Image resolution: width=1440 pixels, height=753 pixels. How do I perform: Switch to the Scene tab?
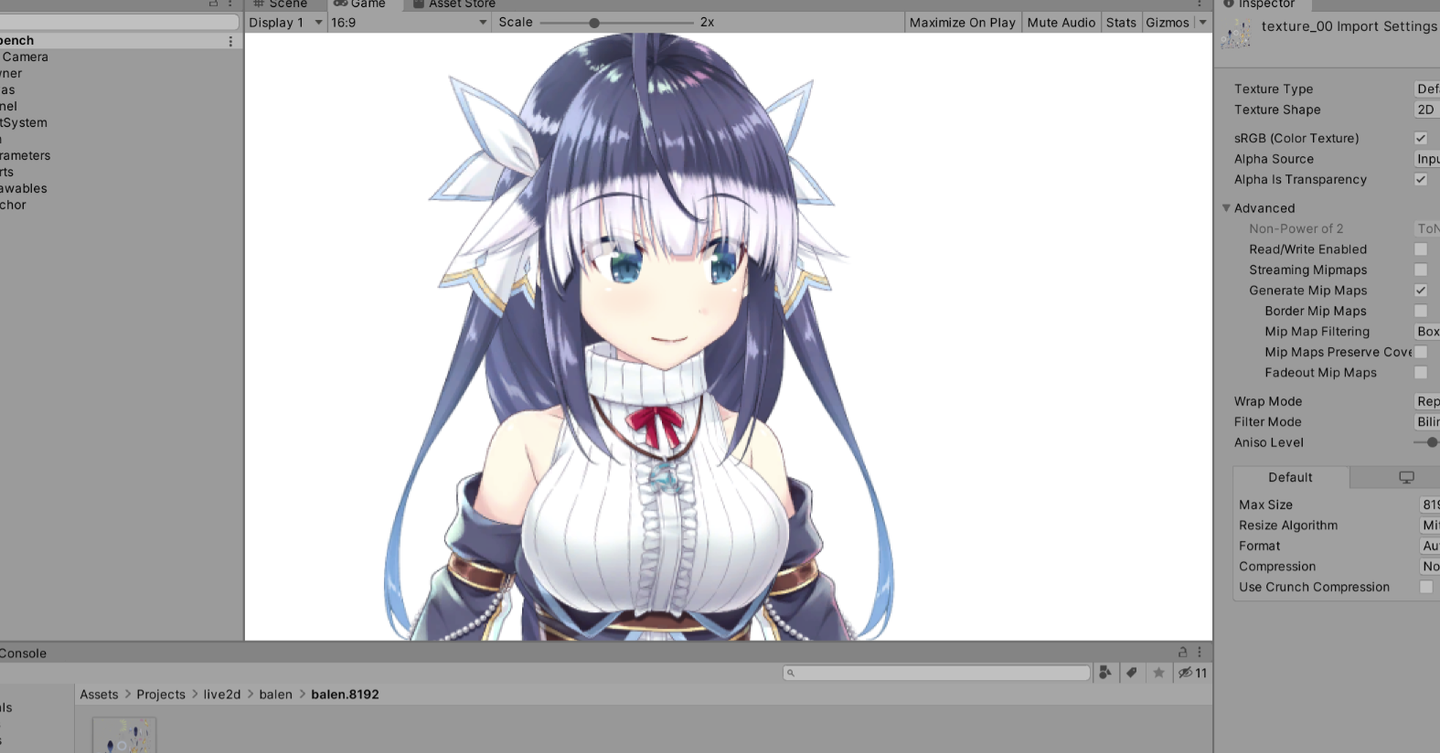pyautogui.click(x=279, y=4)
